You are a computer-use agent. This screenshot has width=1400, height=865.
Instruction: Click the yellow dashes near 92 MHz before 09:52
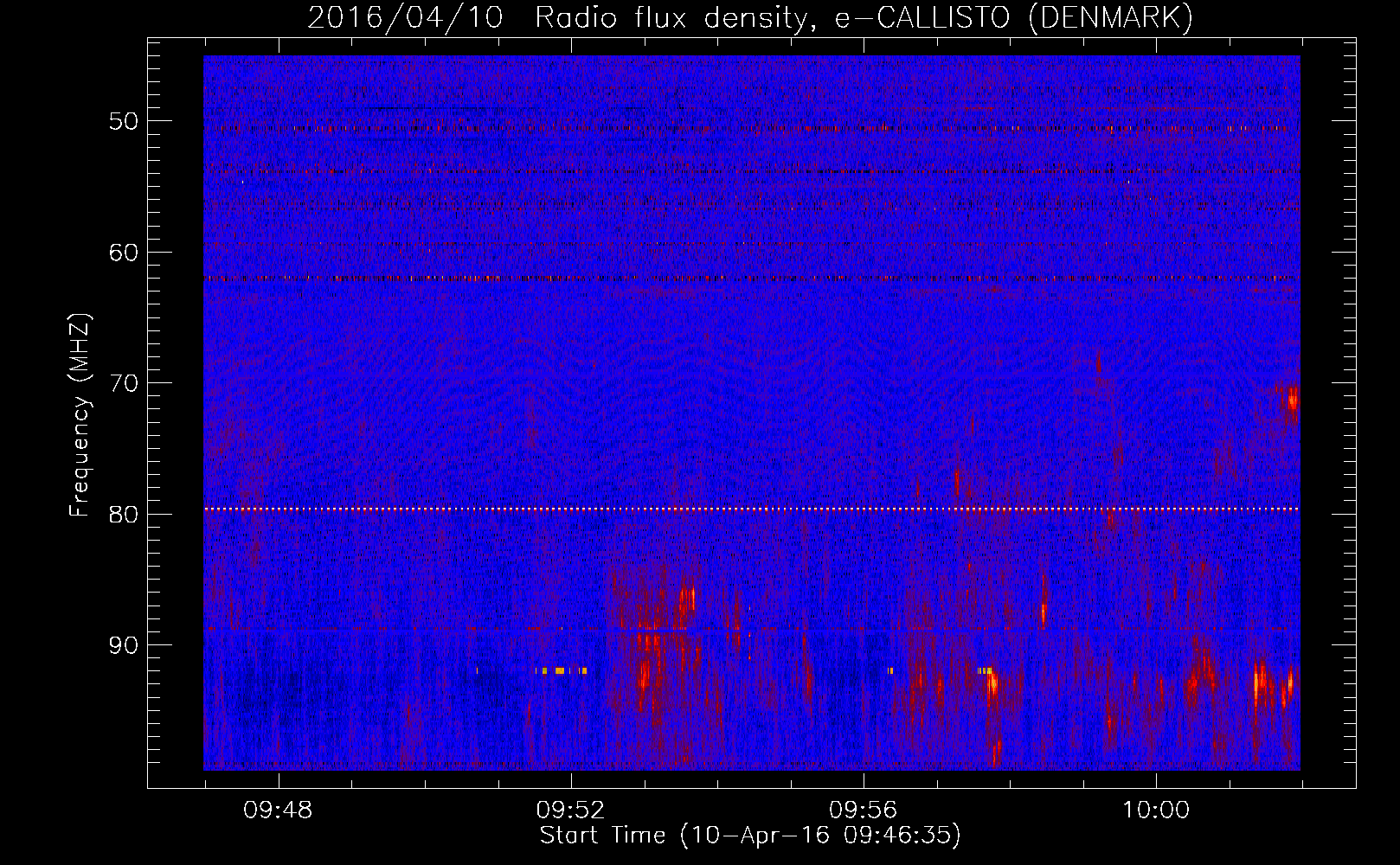point(562,670)
